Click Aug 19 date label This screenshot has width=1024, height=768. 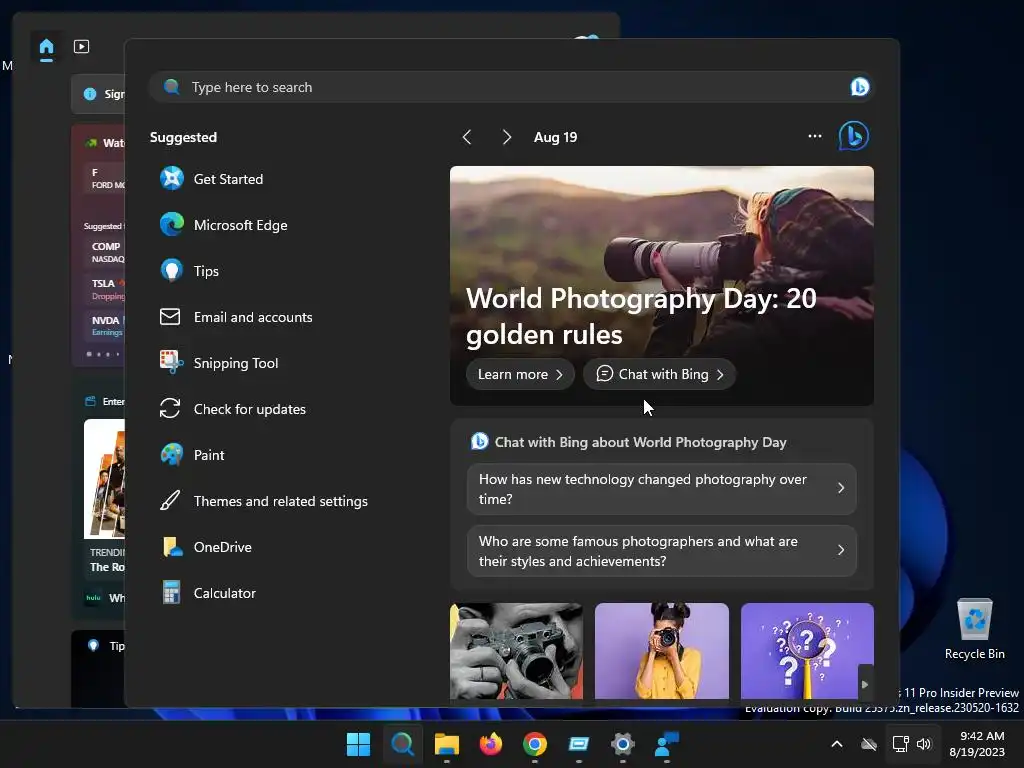(x=555, y=137)
